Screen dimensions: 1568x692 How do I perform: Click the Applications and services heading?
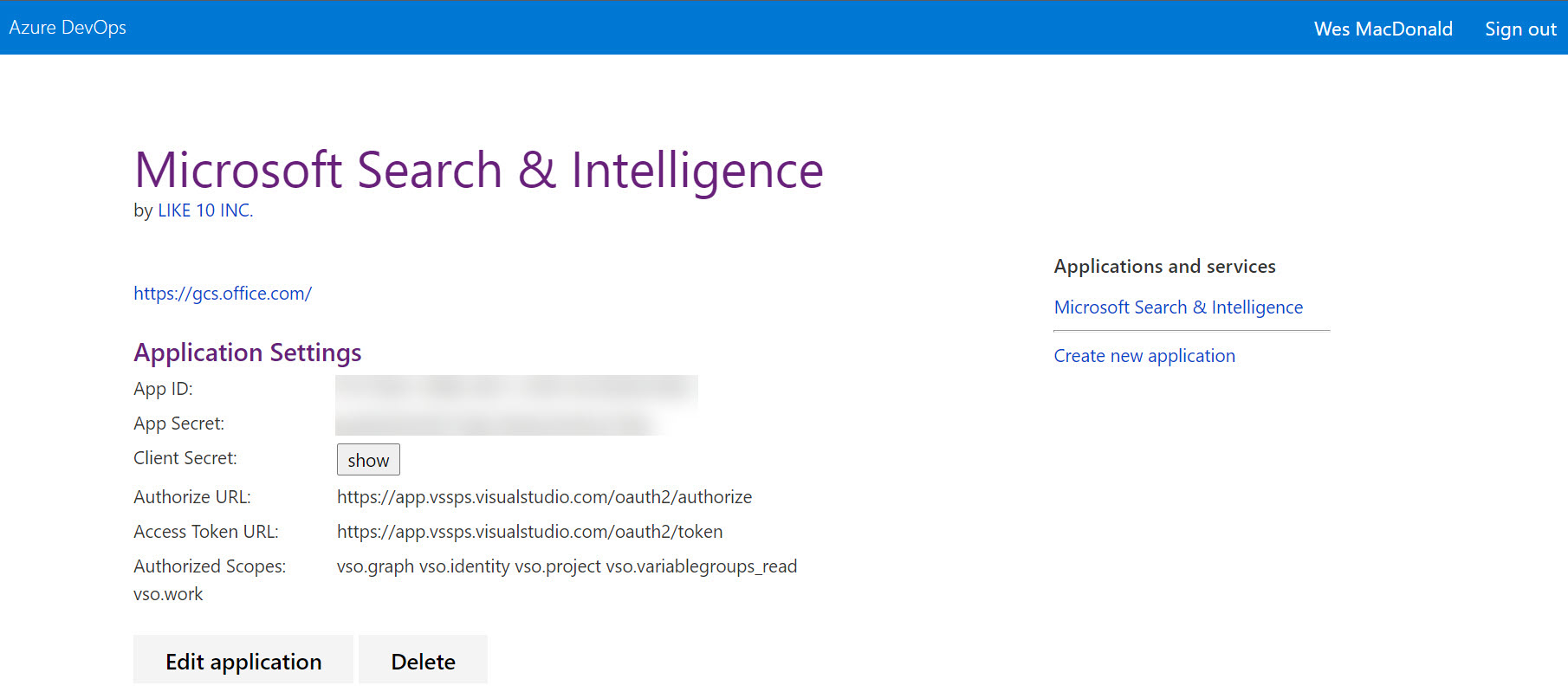coord(1164,267)
